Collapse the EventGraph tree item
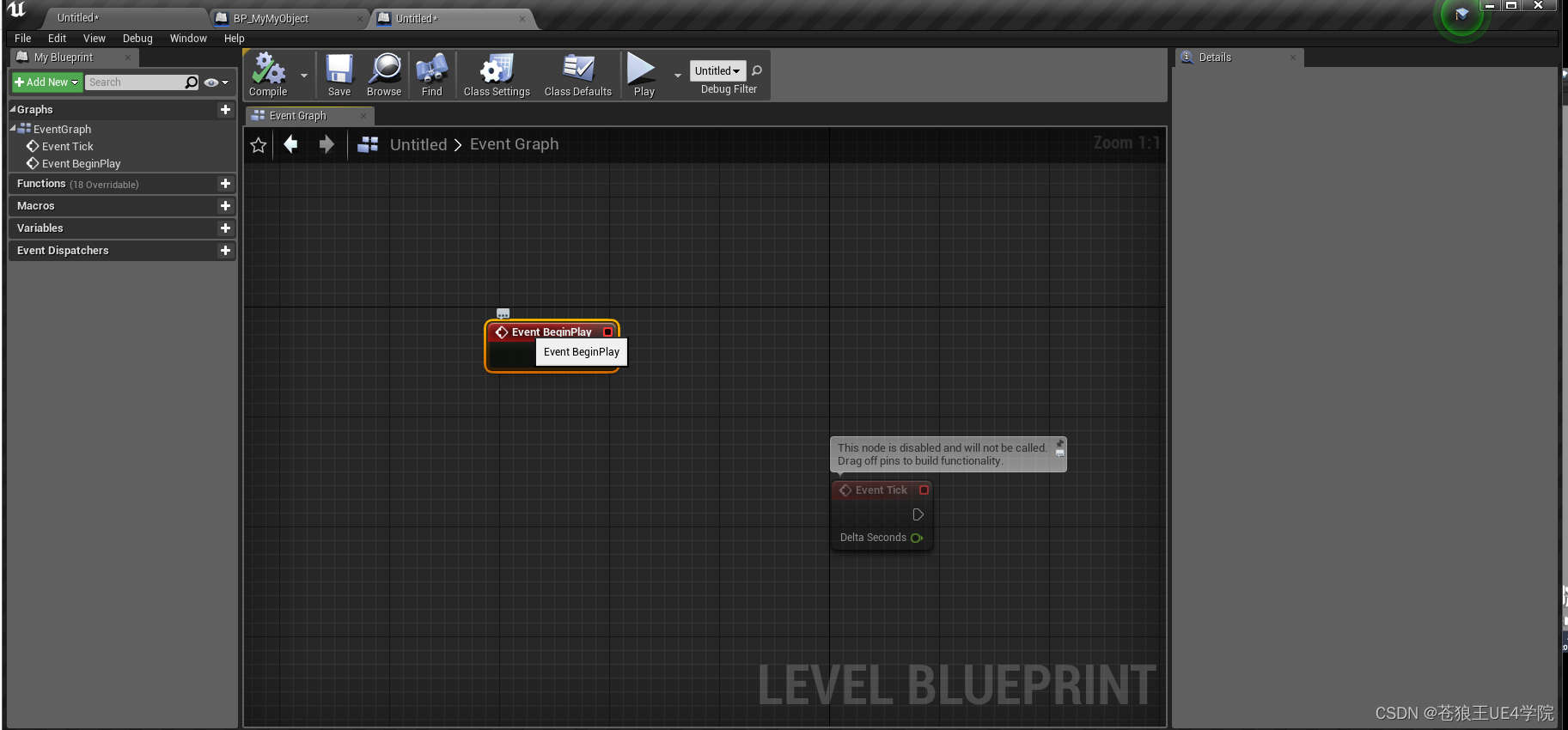The height and width of the screenshot is (730, 1568). (x=13, y=129)
